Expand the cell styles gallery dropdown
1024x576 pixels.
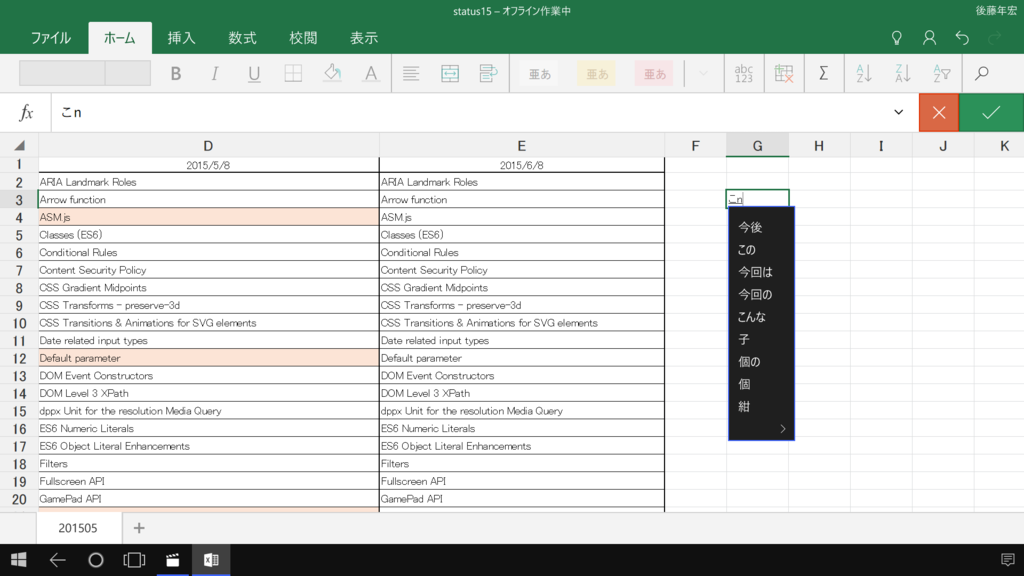click(x=703, y=73)
